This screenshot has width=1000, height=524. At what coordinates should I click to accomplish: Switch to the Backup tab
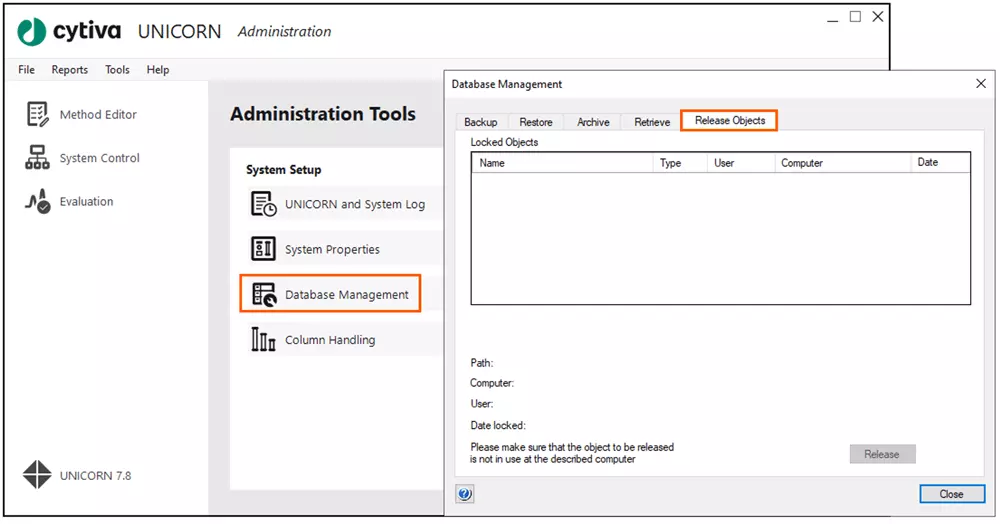(x=481, y=122)
